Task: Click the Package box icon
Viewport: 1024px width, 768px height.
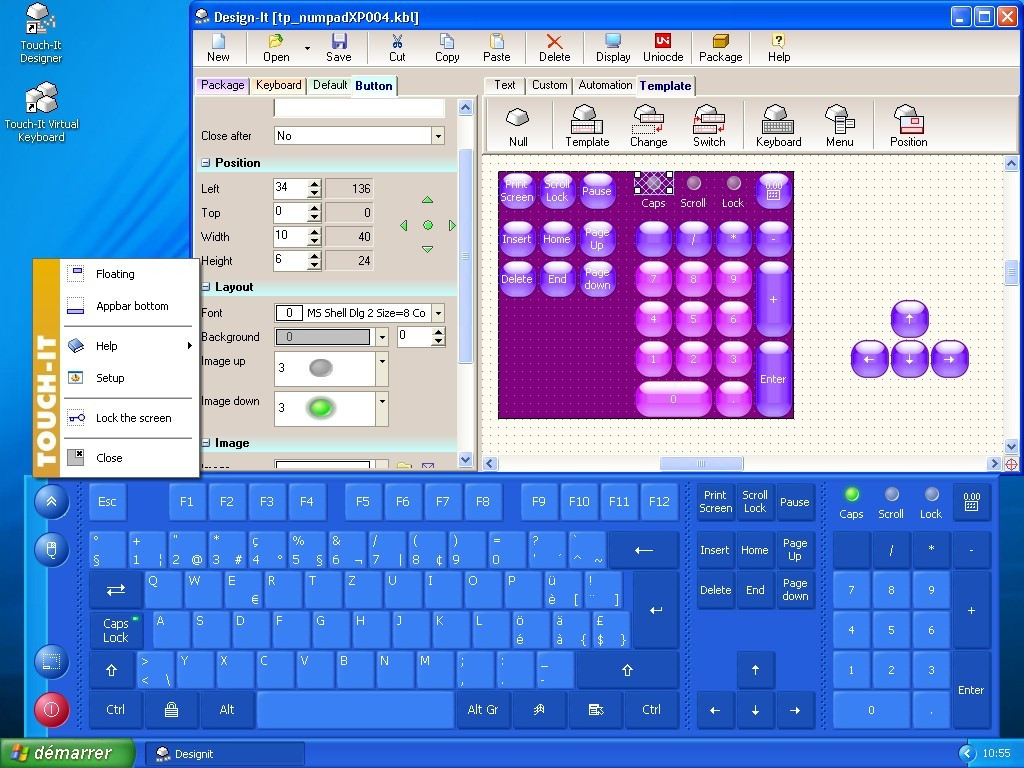Action: click(x=720, y=42)
